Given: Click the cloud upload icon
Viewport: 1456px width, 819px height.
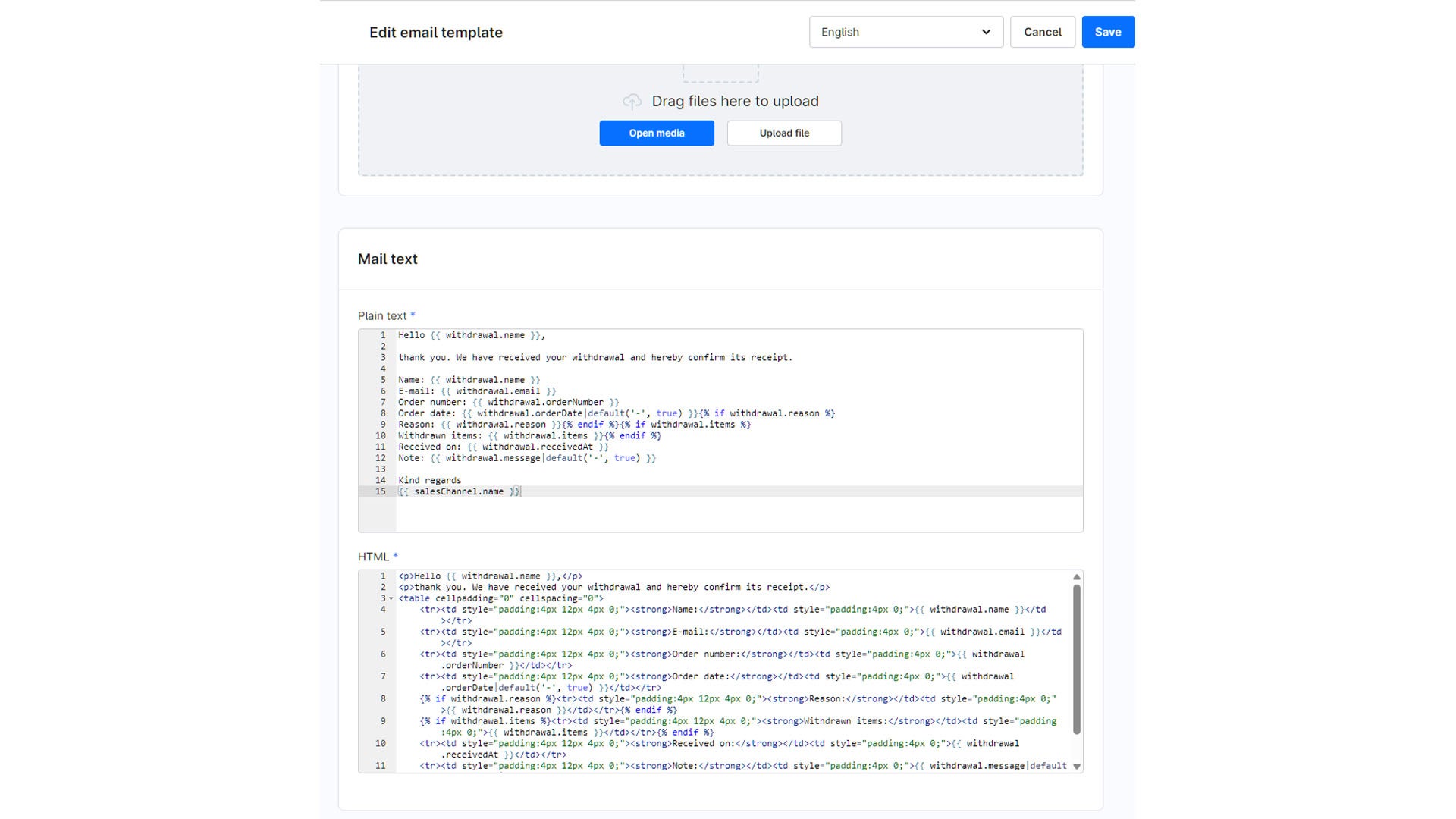Looking at the screenshot, I should click(x=632, y=102).
